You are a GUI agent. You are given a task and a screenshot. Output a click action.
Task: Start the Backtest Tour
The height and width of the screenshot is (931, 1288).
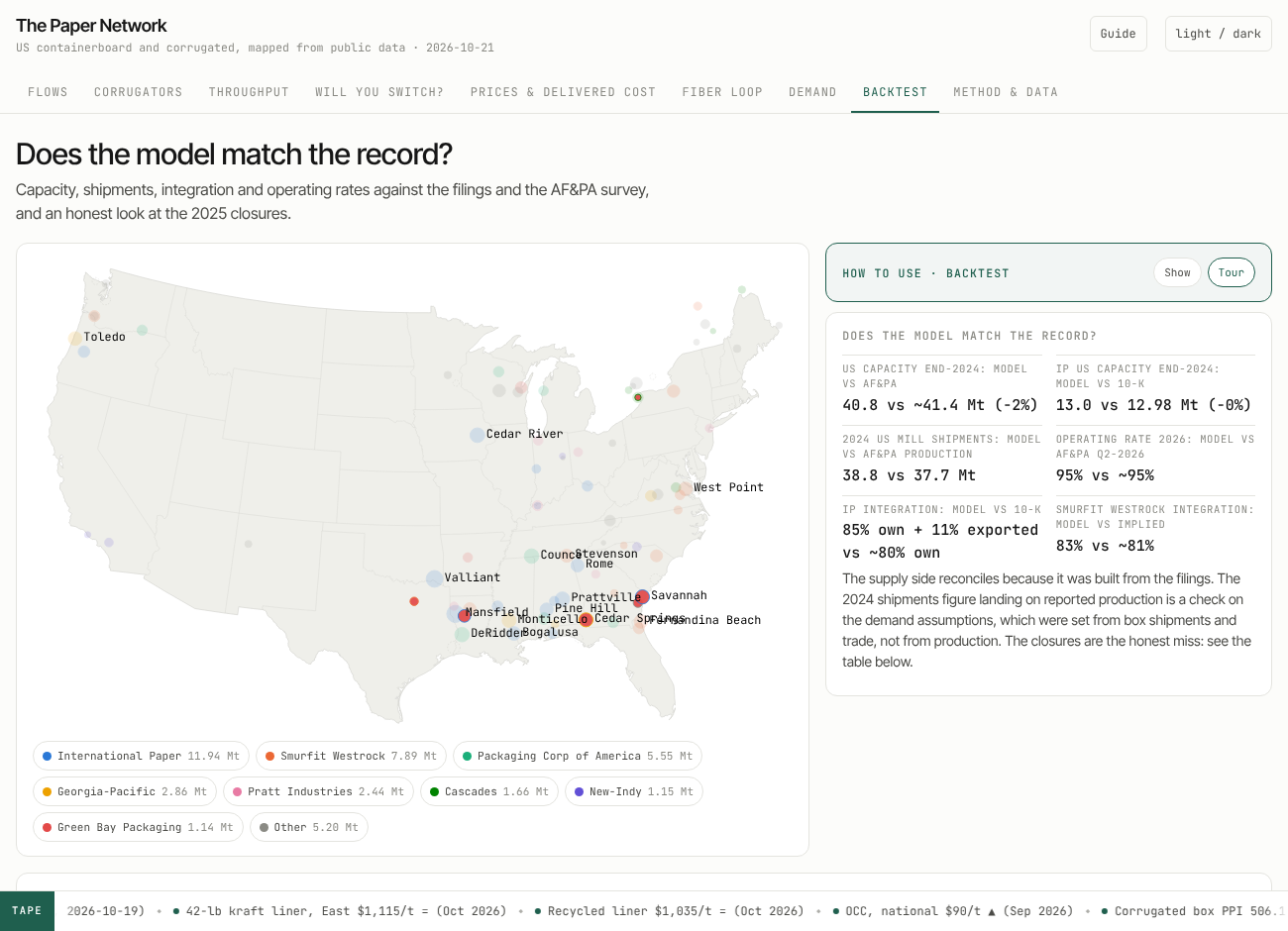tap(1232, 272)
